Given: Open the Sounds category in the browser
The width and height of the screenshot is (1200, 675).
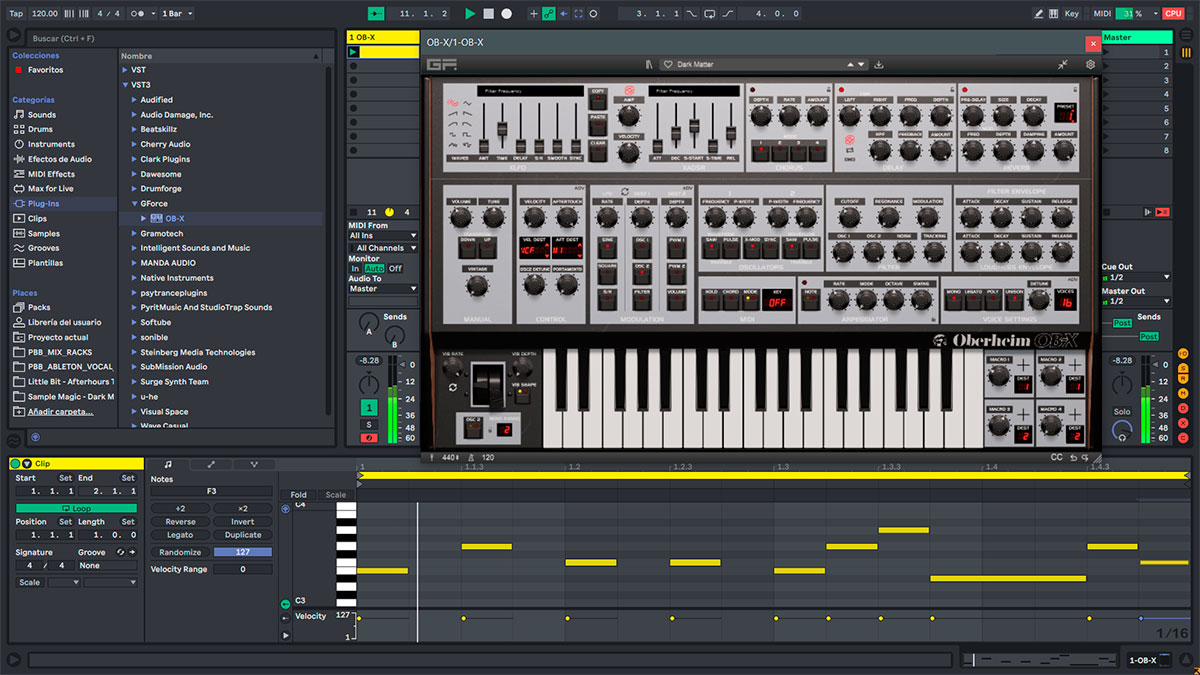Looking at the screenshot, I should click(42, 115).
